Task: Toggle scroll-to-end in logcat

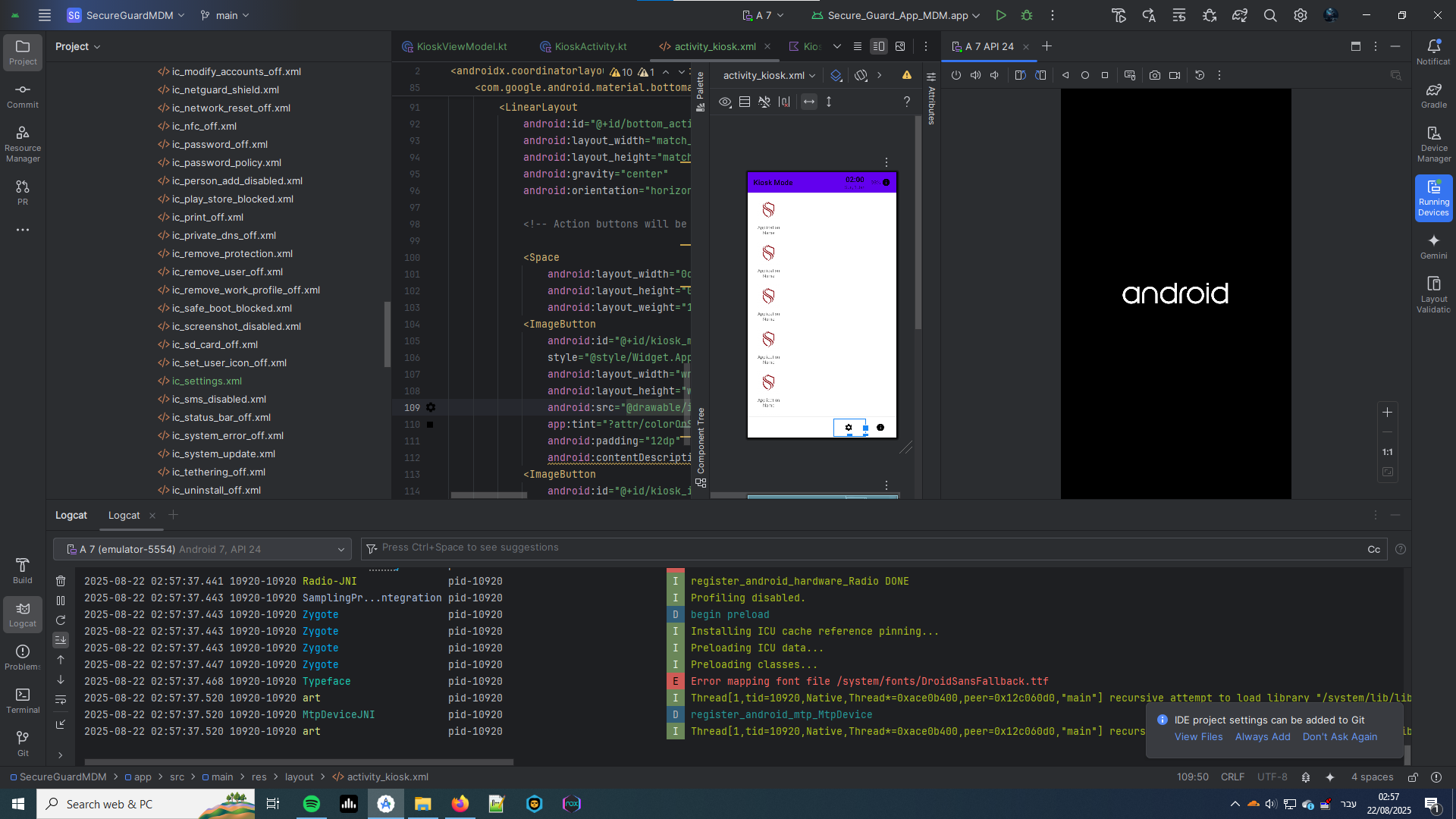Action: point(61,640)
